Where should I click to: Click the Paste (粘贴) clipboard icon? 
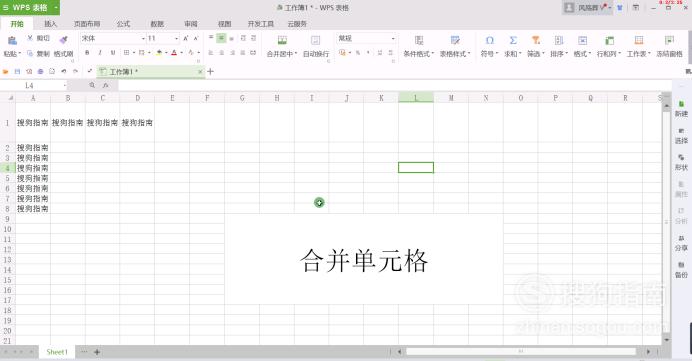click(x=12, y=41)
